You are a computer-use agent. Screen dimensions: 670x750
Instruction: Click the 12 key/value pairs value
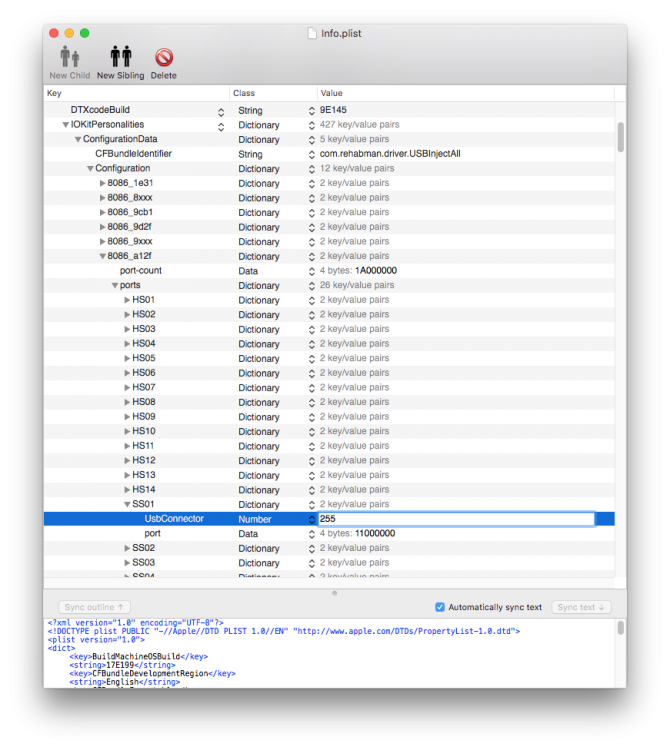[357, 168]
